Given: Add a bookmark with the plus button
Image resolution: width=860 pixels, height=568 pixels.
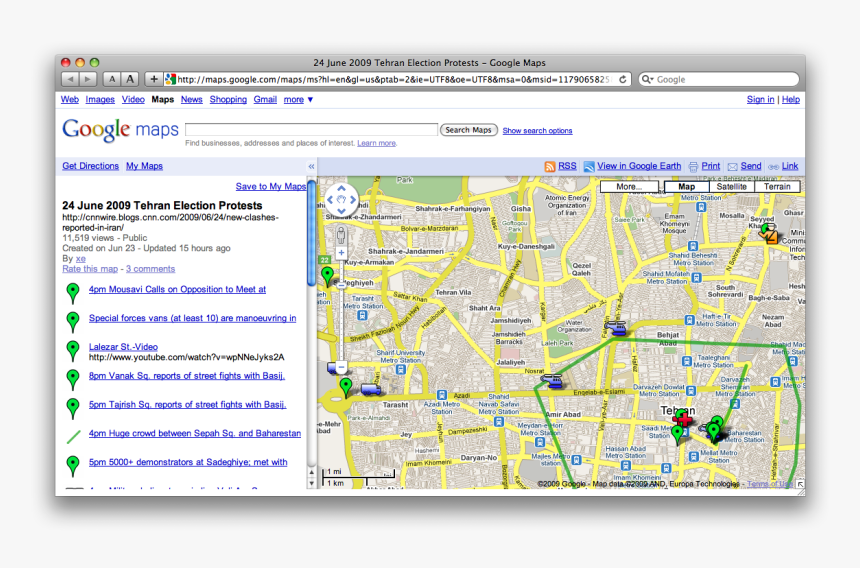Looking at the screenshot, I should 154,79.
